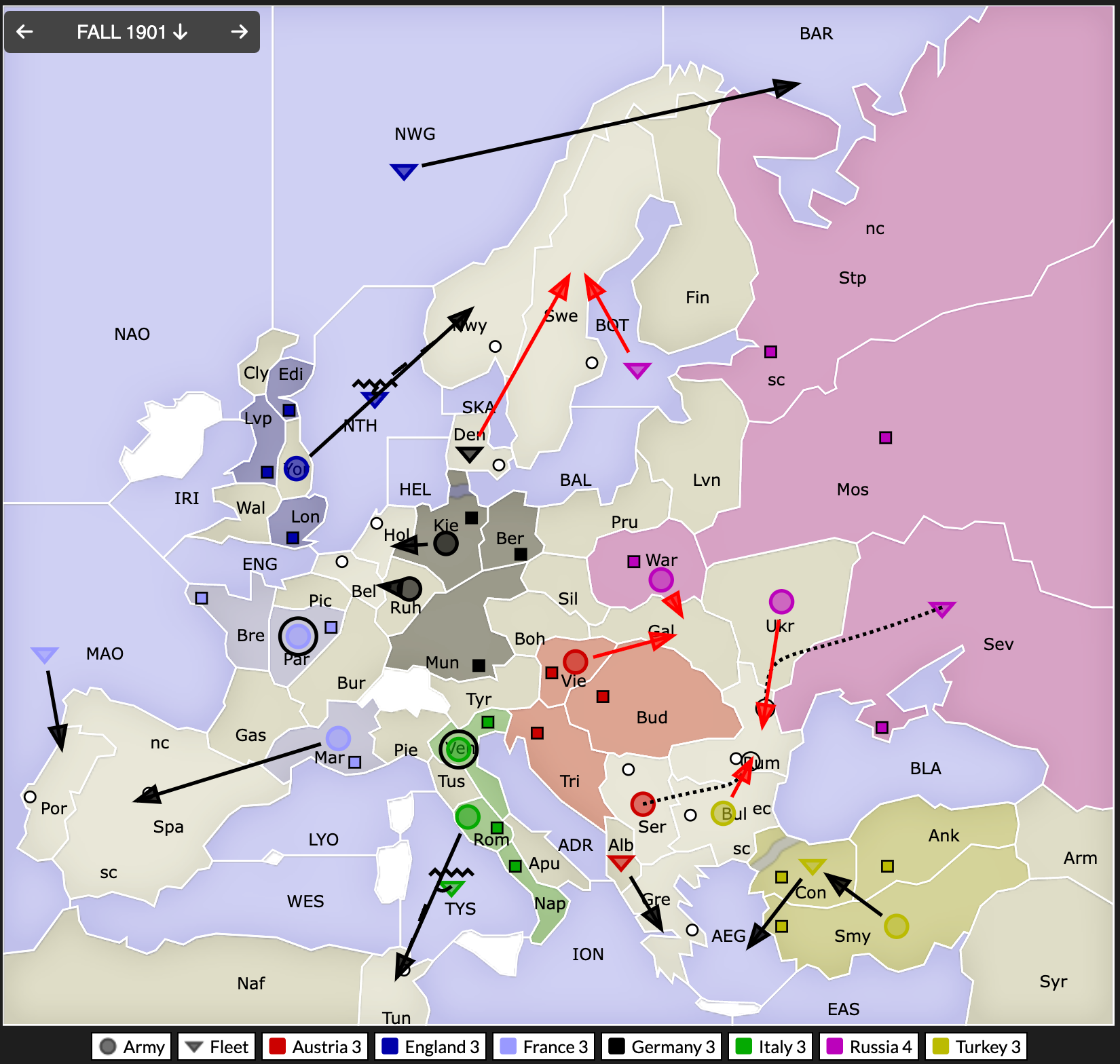The height and width of the screenshot is (1064, 1120).
Task: Go to the previous turn with left arrow
Action: click(x=25, y=32)
